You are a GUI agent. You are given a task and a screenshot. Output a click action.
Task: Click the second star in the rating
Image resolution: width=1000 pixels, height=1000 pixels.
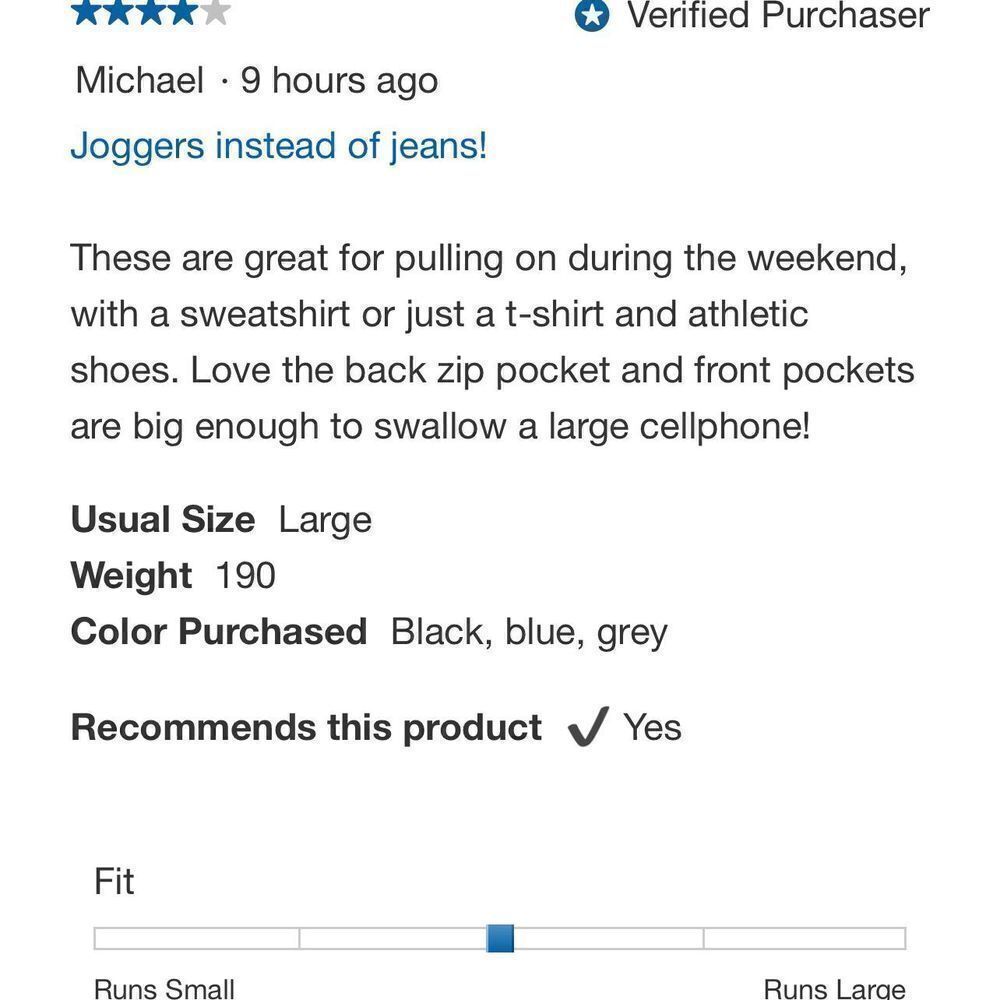coord(120,13)
